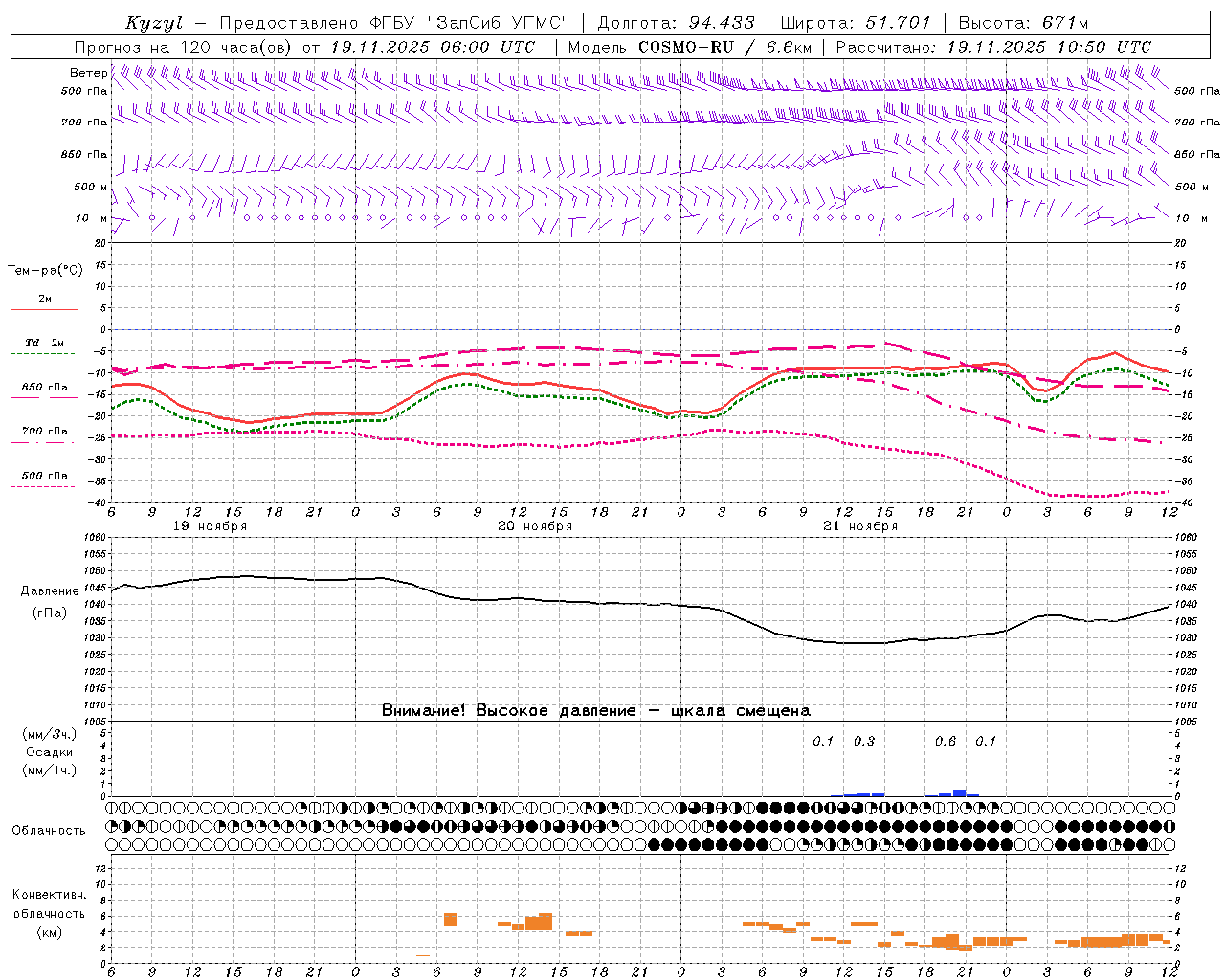Click the (мм/3ч.) unit label
The height and width of the screenshot is (980, 1225).
[x=50, y=734]
